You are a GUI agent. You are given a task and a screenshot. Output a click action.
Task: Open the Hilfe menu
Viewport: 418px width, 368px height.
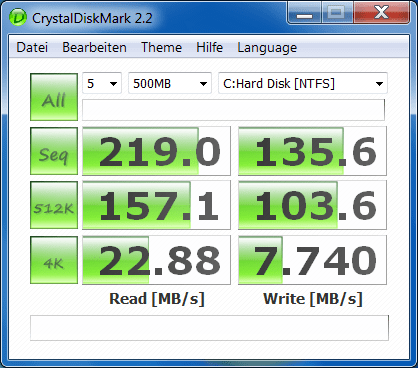point(209,47)
